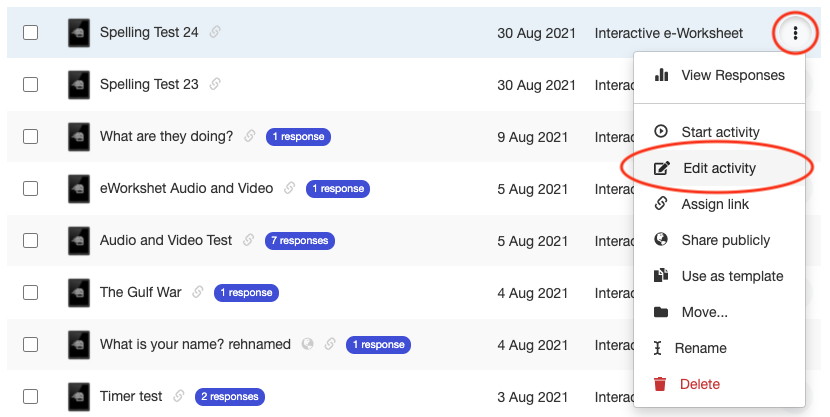Select the checkbox for What are they doing?
Image resolution: width=830 pixels, height=417 pixels.
click(x=31, y=137)
